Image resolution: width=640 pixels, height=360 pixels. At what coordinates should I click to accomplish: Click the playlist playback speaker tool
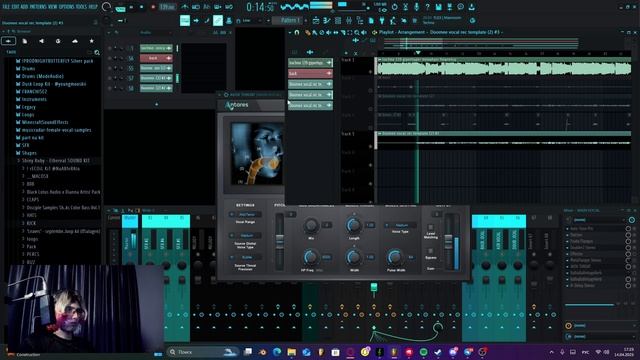tap(364, 32)
